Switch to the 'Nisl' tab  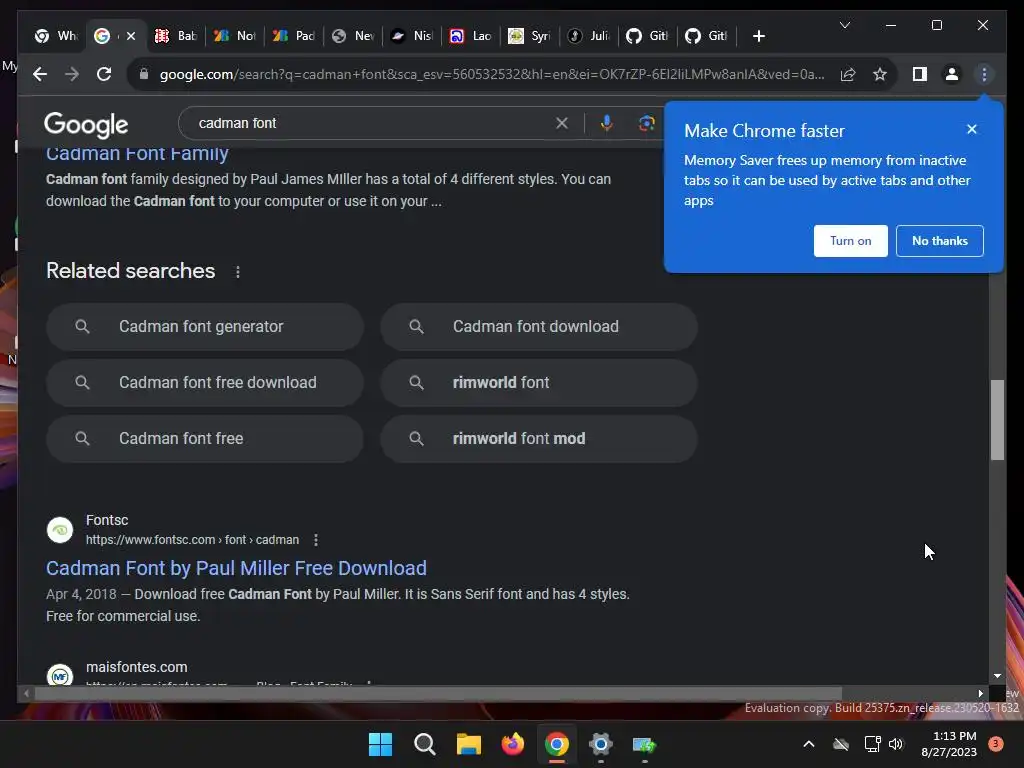point(411,36)
